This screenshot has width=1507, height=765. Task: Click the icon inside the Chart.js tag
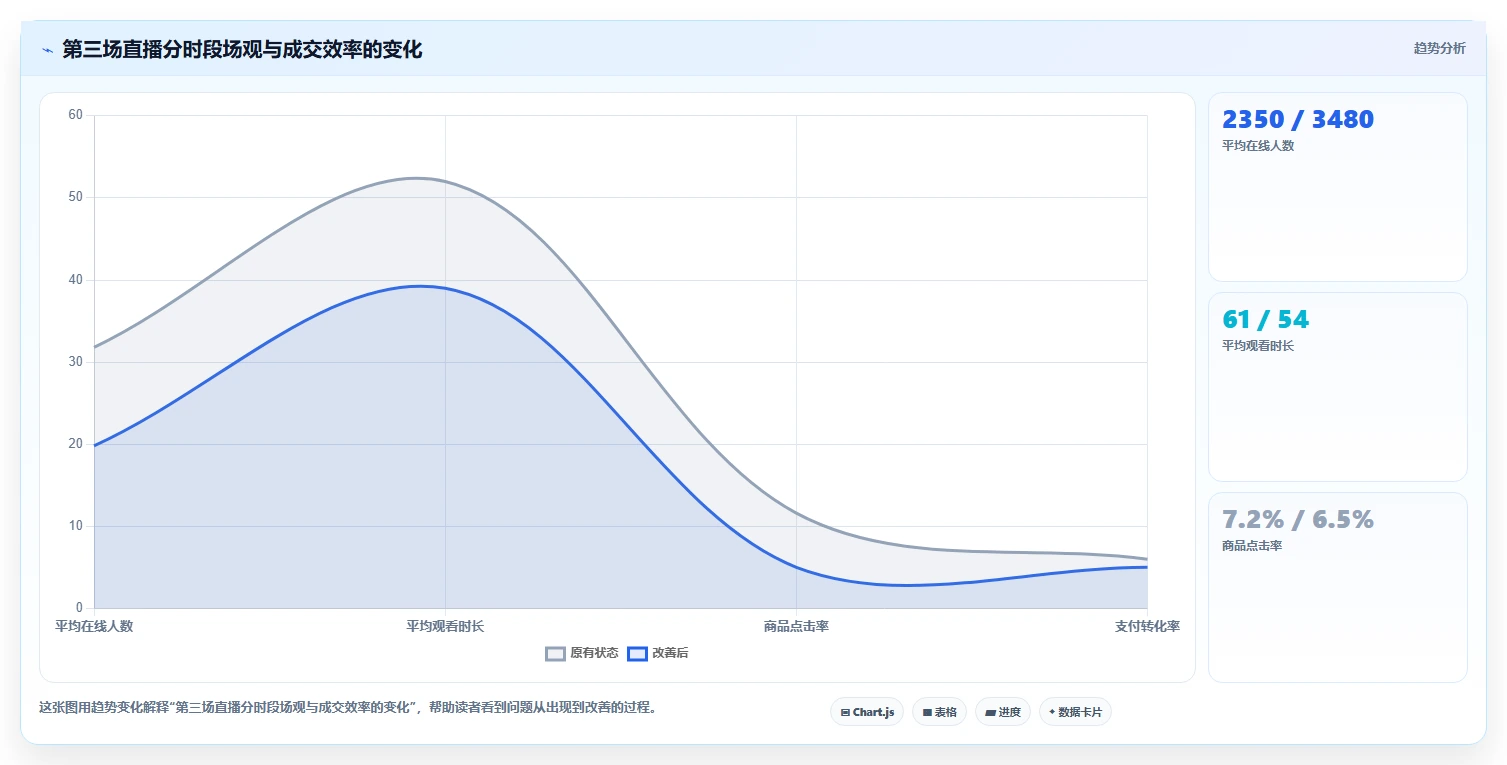tap(845, 713)
